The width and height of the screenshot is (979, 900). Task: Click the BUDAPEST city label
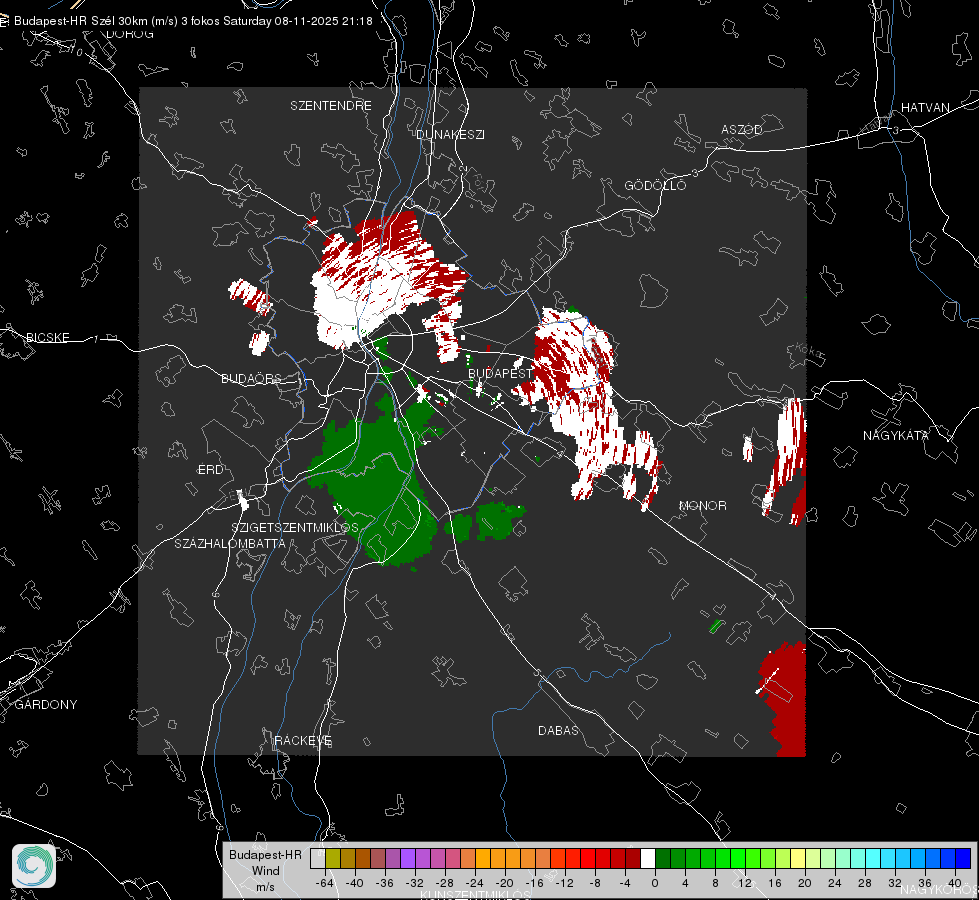[500, 373]
